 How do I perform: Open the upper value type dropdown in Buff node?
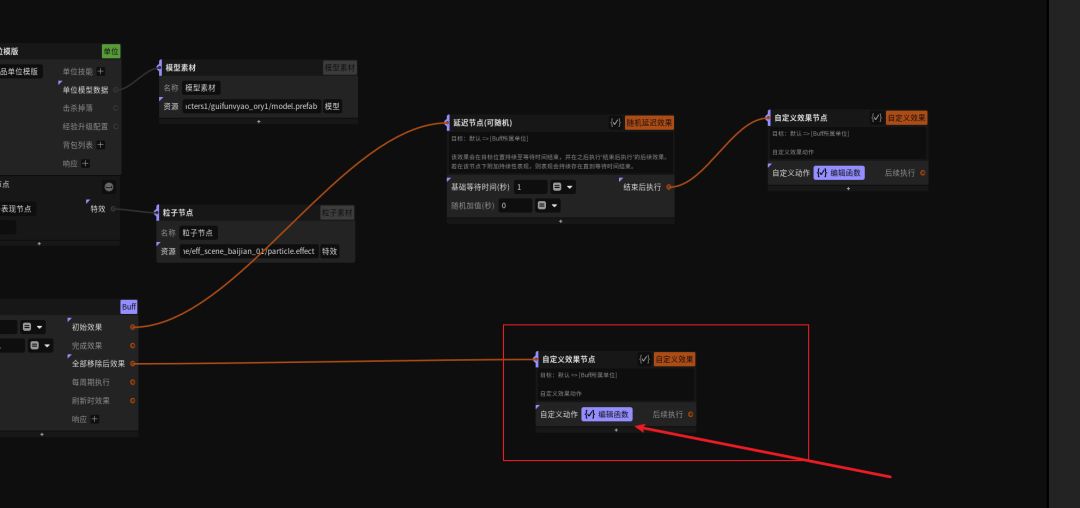point(32,327)
